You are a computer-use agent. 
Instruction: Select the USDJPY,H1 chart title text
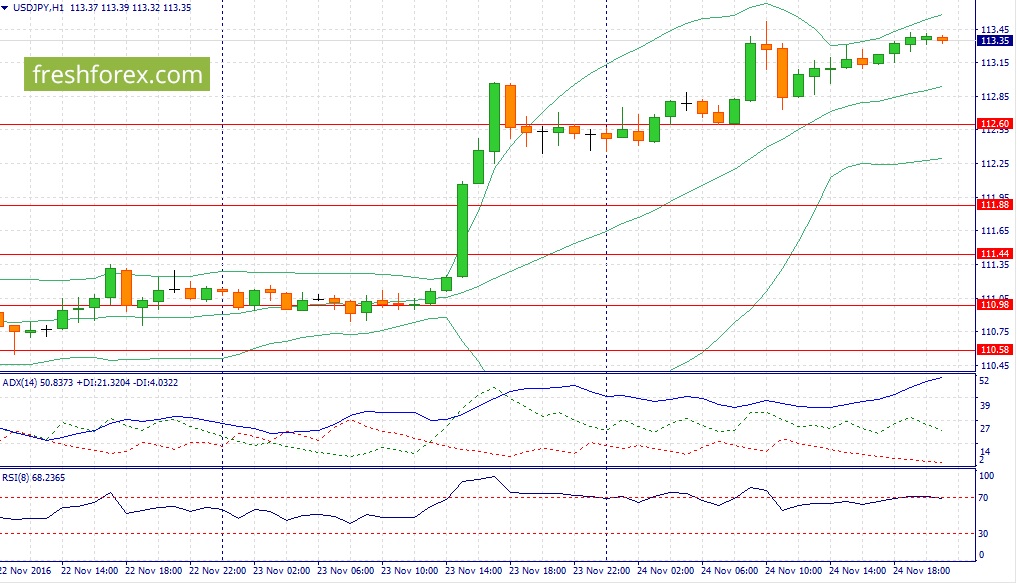point(39,8)
